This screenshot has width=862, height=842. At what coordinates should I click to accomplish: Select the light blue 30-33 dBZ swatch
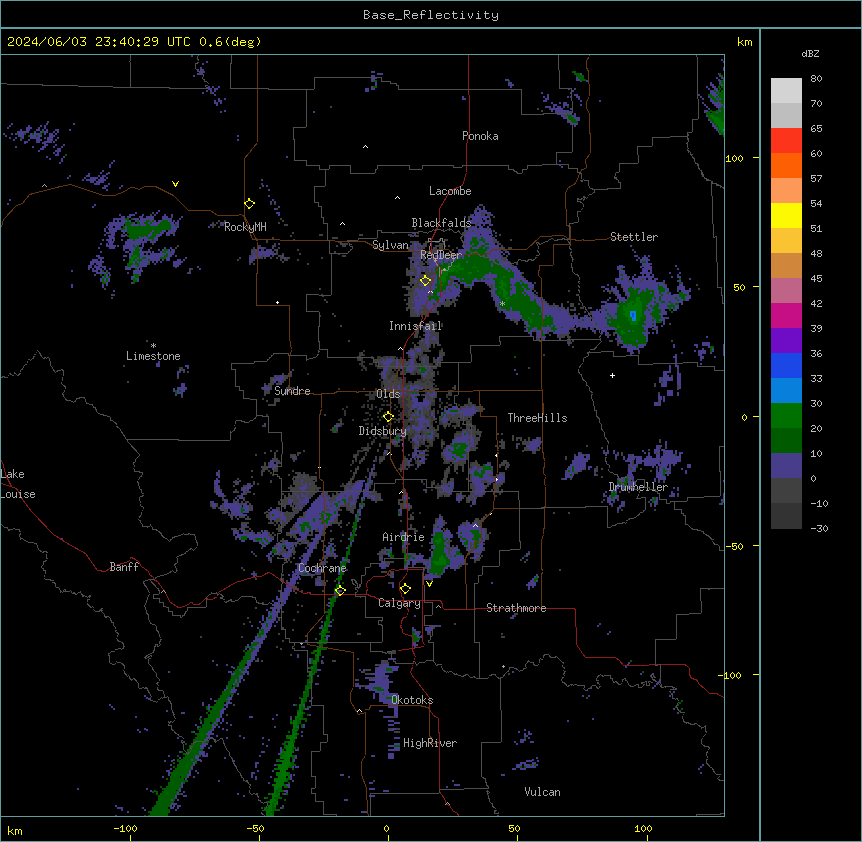(786, 391)
